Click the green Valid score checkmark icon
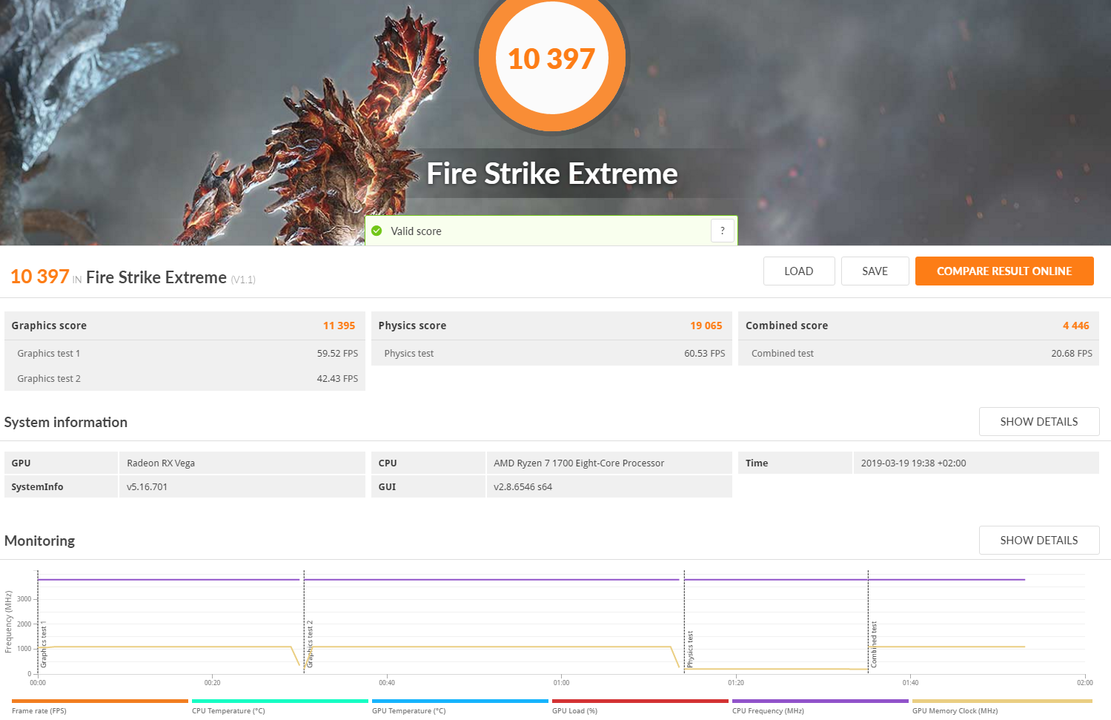 pyautogui.click(x=377, y=231)
